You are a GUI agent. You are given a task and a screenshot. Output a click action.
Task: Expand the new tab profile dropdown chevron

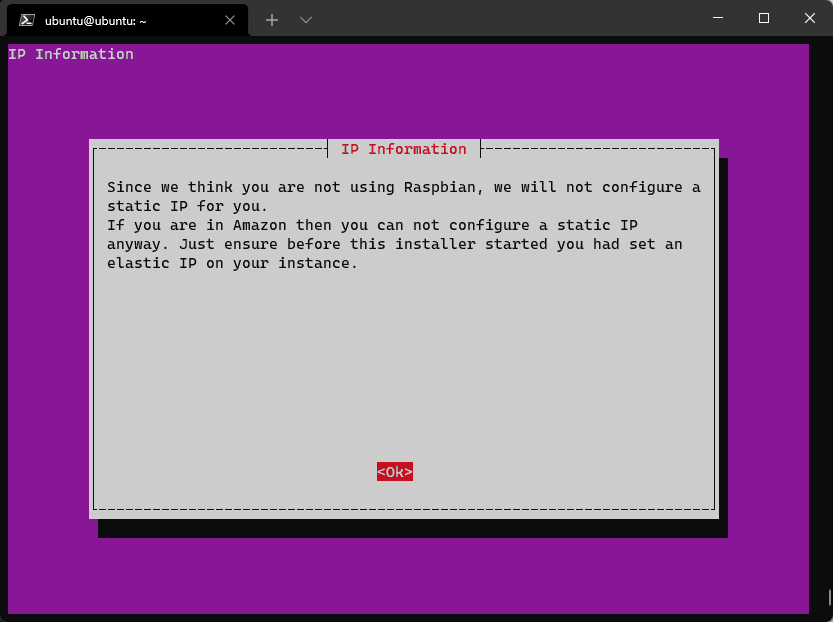306,20
